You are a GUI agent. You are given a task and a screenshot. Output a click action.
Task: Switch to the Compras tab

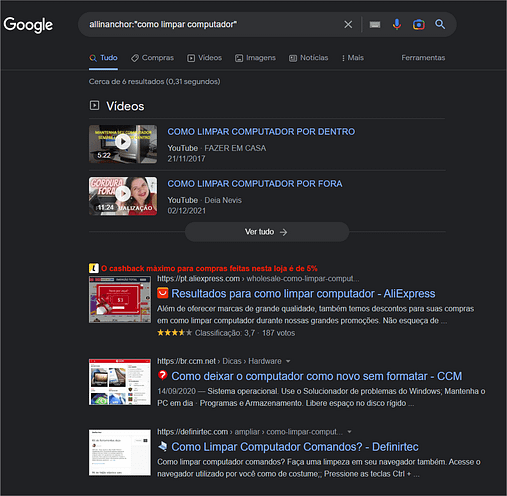[x=152, y=58]
